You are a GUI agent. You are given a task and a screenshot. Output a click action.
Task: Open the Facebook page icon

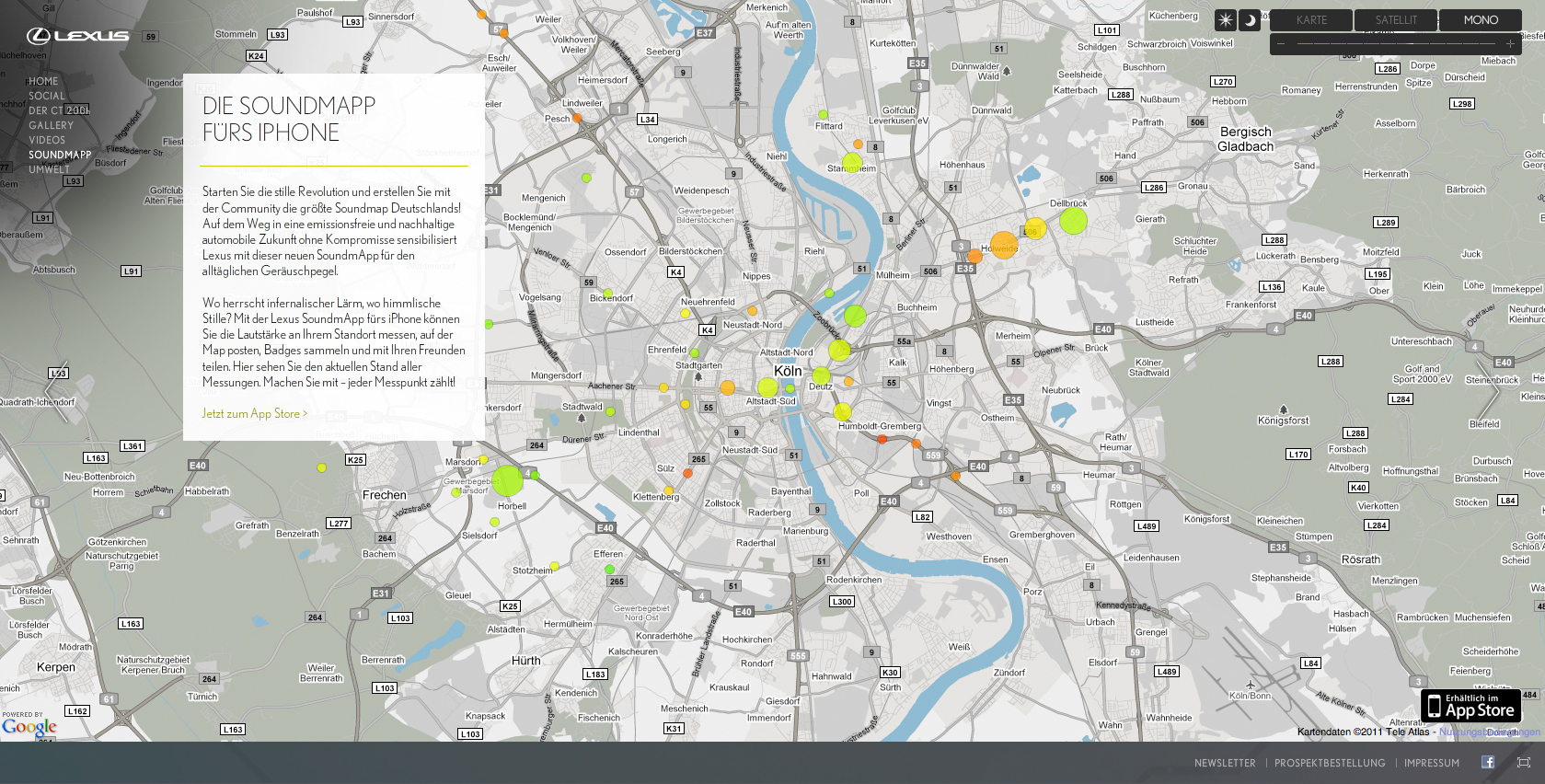[1487, 762]
